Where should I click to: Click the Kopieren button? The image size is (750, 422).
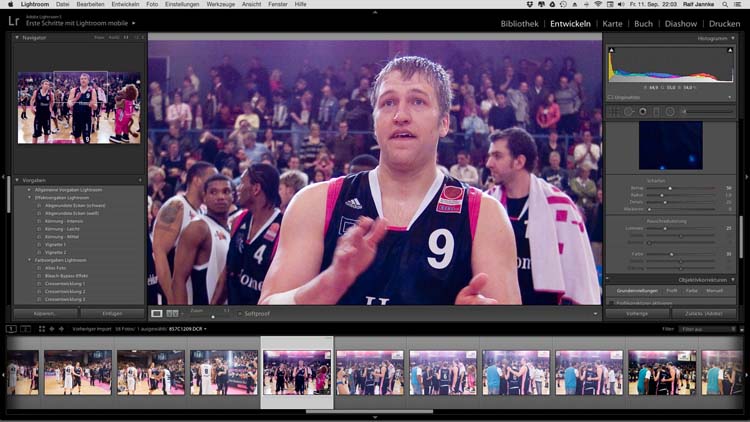coord(44,314)
